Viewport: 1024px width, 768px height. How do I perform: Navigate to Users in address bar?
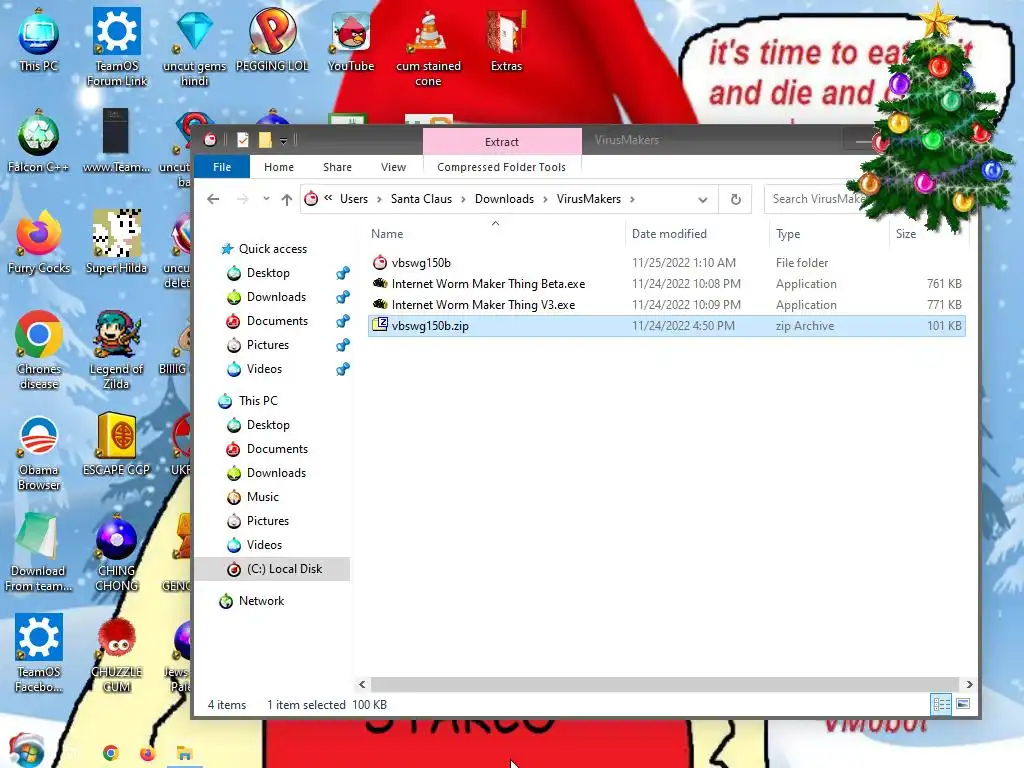pos(354,199)
